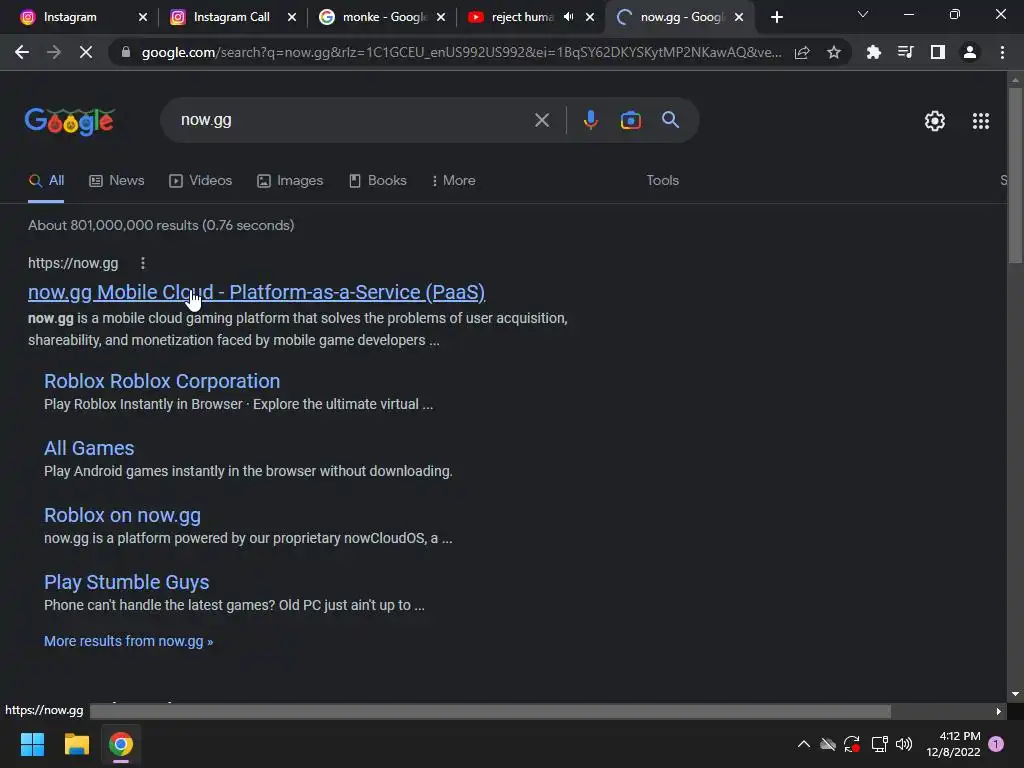Expand the More search filters menu

(453, 180)
